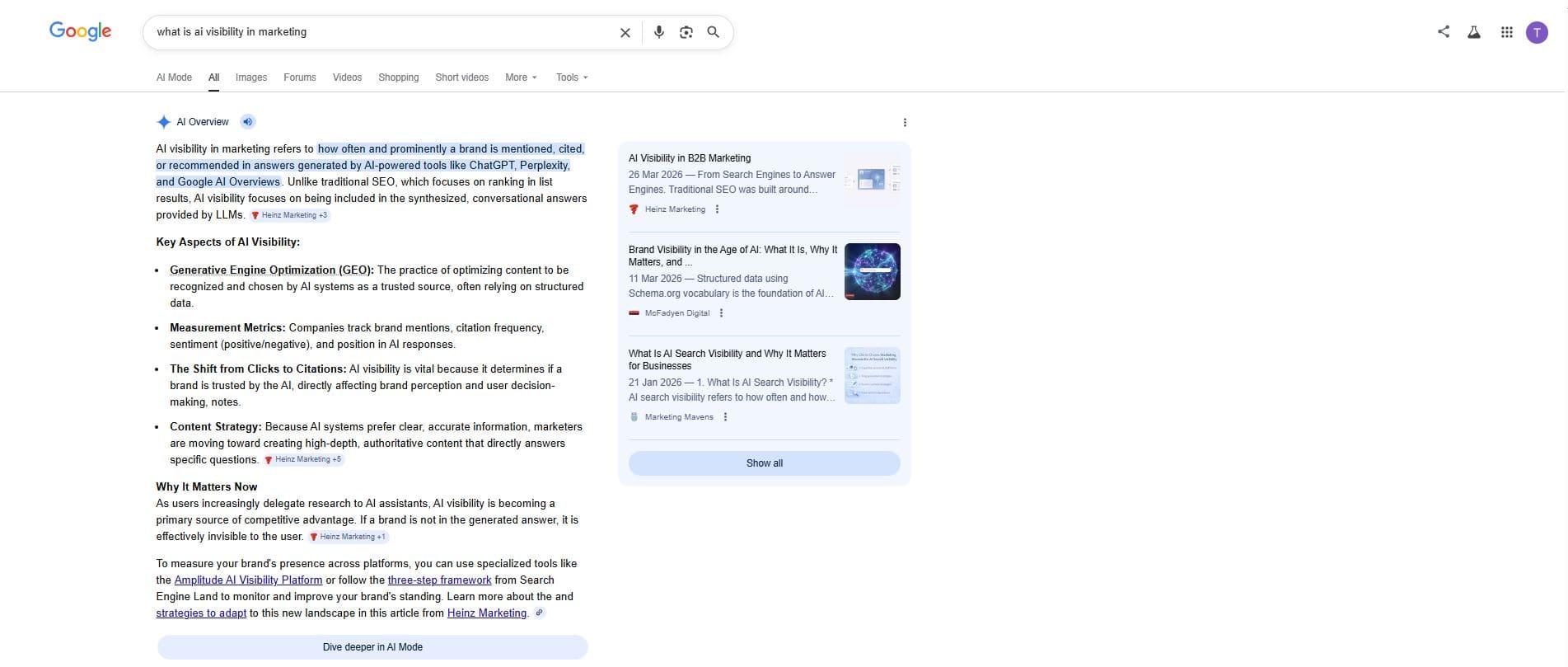The image size is (1568, 667).
Task: Click The Shift from Clicks to Citations
Action: coord(258,369)
